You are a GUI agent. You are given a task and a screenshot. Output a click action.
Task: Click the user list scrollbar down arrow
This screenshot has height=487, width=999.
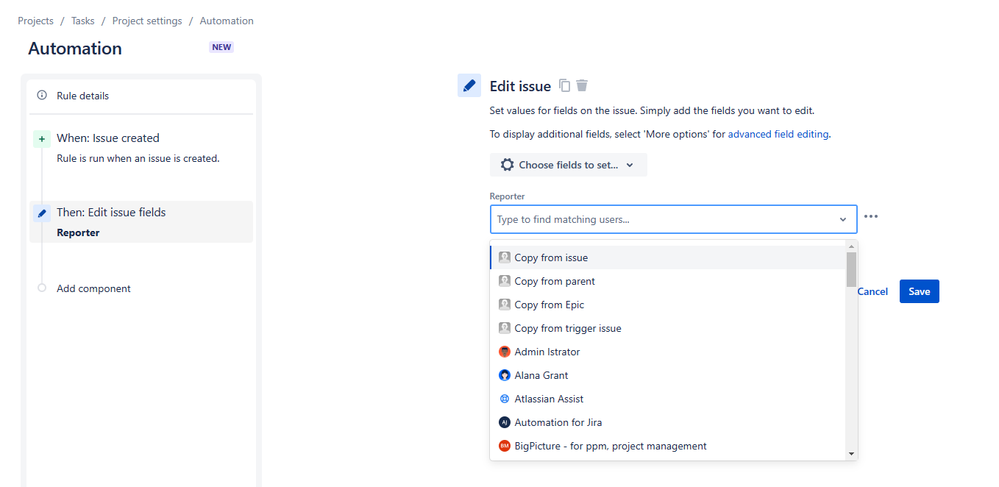(851, 454)
